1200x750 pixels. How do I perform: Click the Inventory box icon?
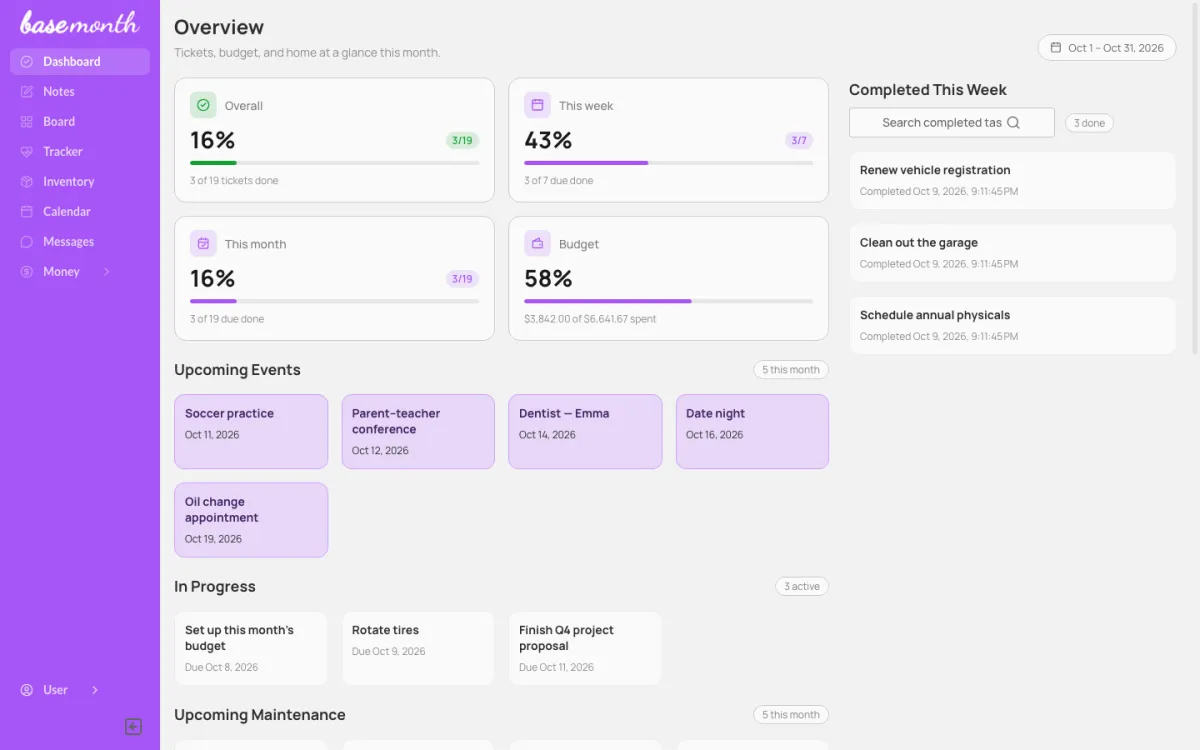(27, 182)
